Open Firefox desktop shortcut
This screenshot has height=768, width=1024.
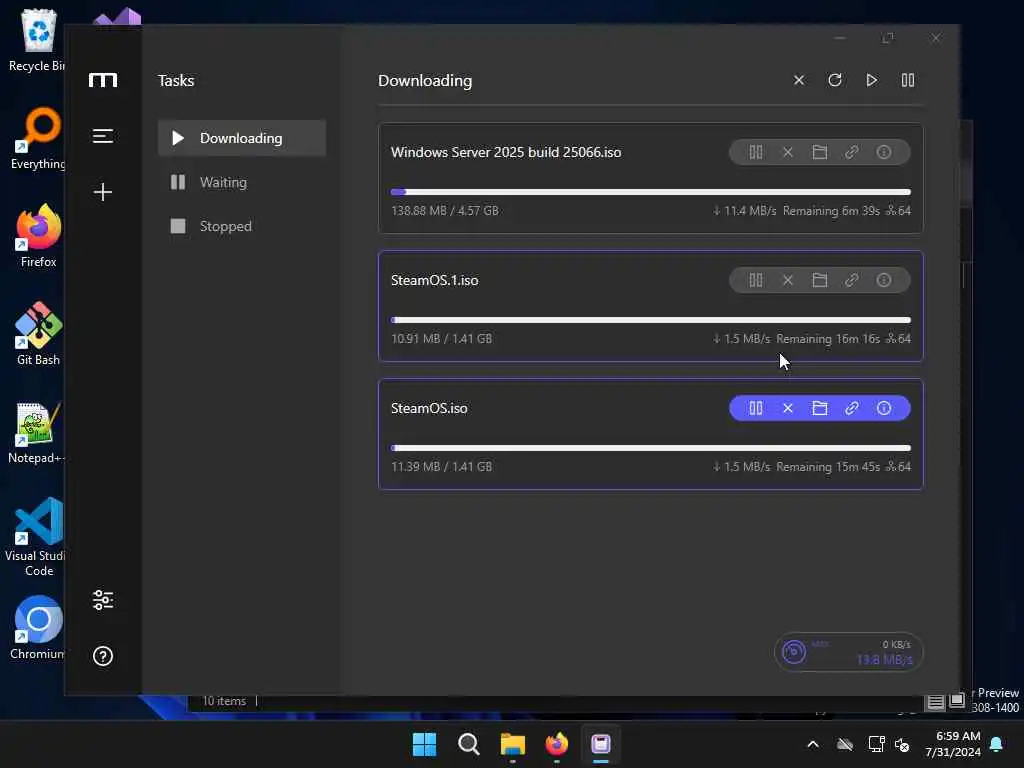[x=38, y=236]
